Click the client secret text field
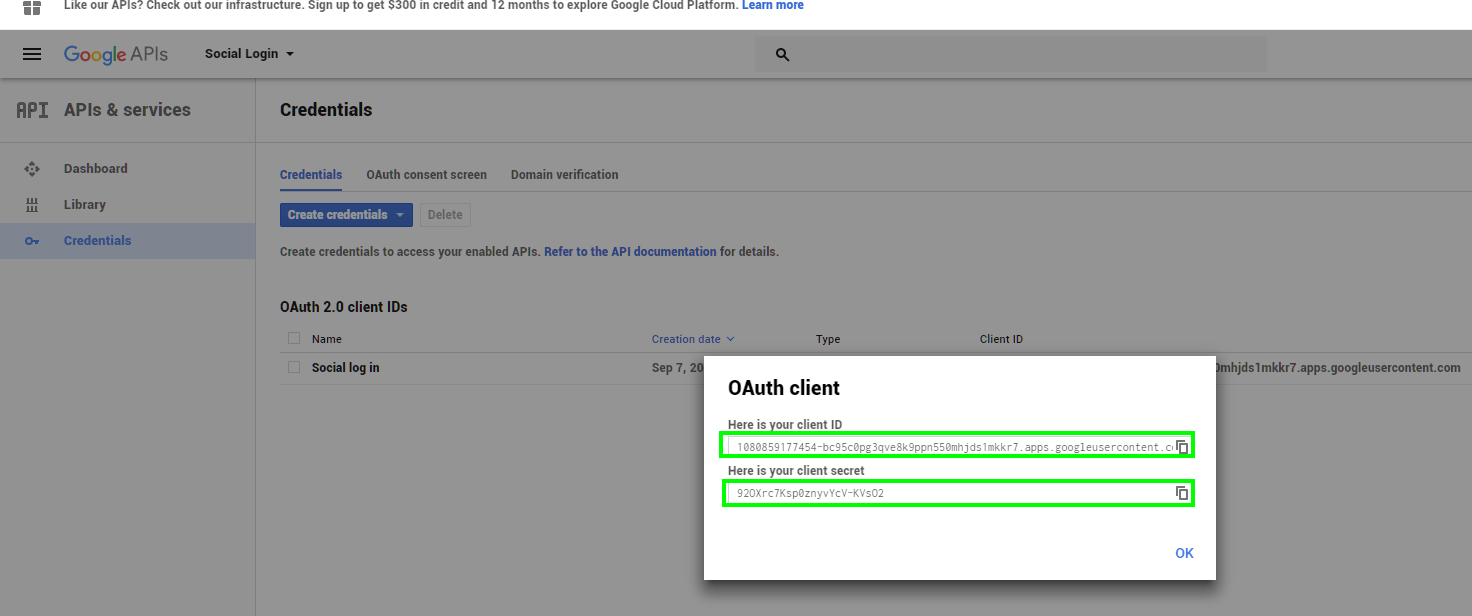The width and height of the screenshot is (1472, 616). (x=950, y=493)
